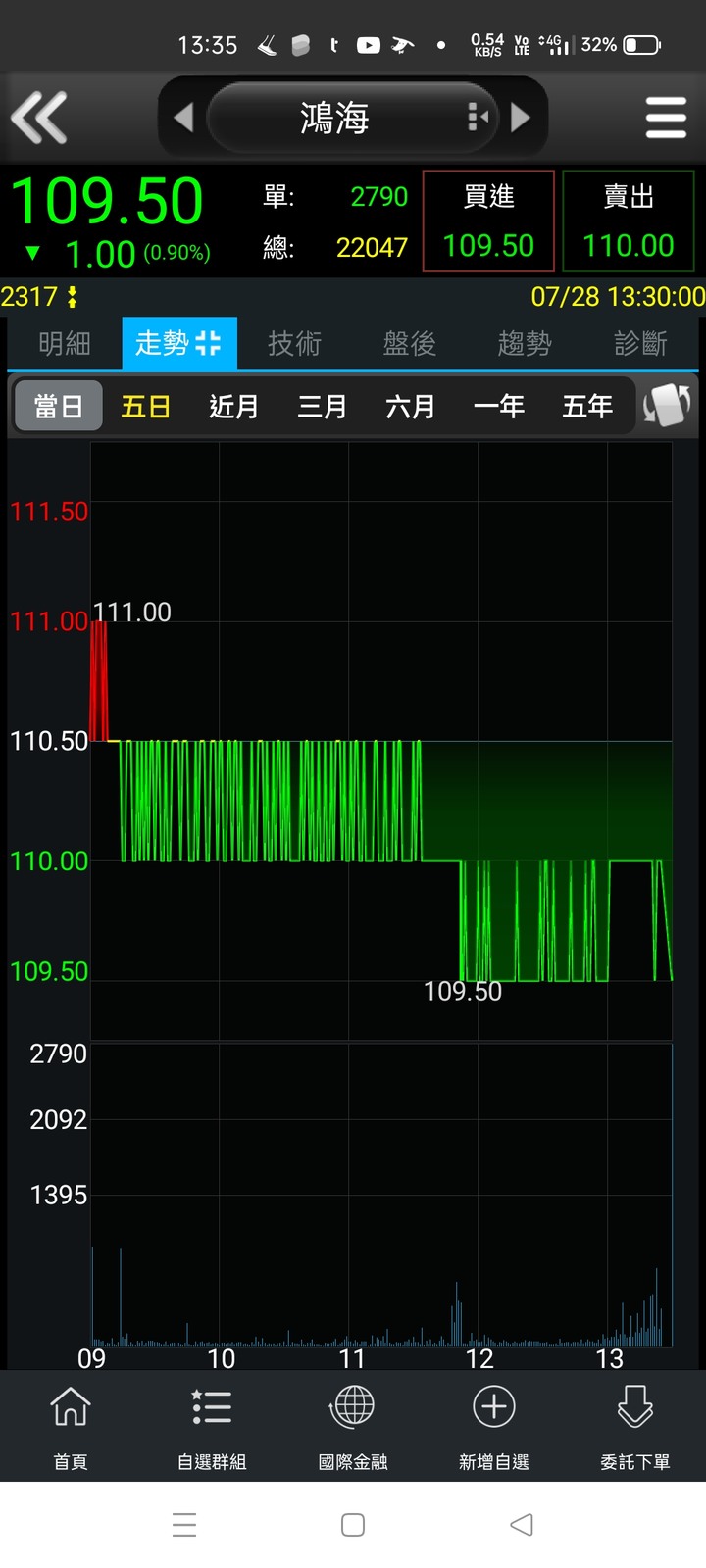Tap the collapse icon on 走勢 tab
This screenshot has width=706, height=1568.
[x=208, y=343]
